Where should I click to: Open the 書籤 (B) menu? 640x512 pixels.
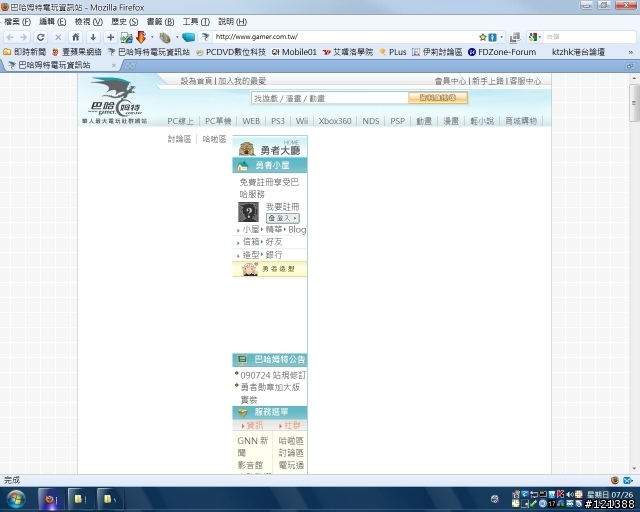[x=160, y=22]
